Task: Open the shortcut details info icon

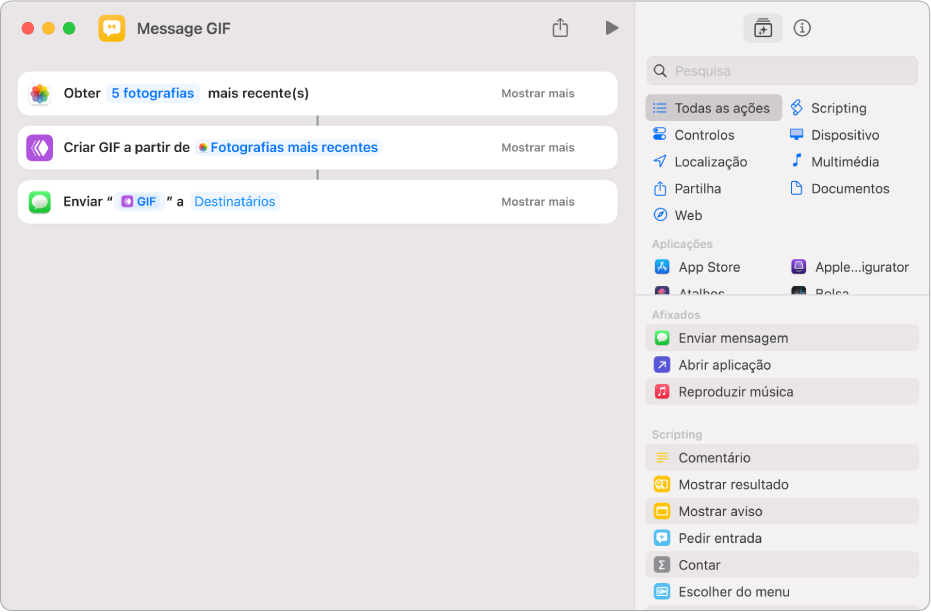Action: click(802, 28)
